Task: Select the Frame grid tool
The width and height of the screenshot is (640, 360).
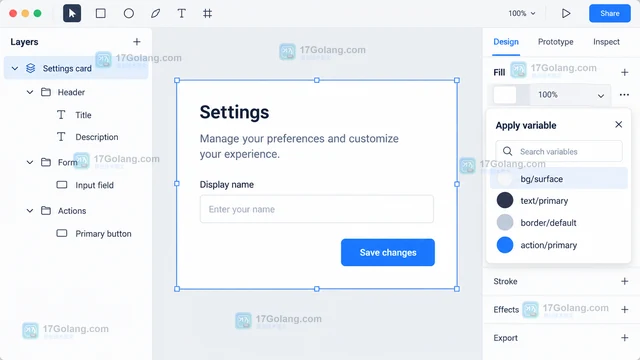Action: [207, 13]
